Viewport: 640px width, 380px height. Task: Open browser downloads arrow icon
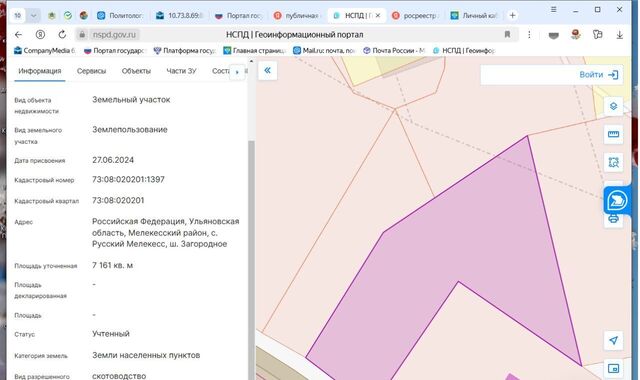coord(620,35)
